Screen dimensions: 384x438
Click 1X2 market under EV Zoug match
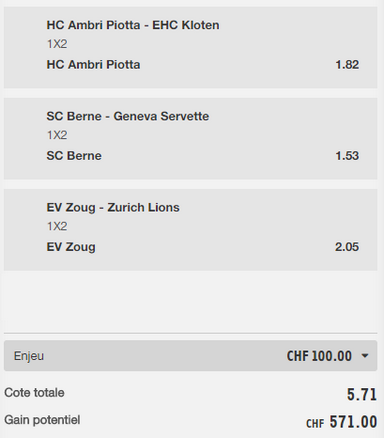pos(57,226)
